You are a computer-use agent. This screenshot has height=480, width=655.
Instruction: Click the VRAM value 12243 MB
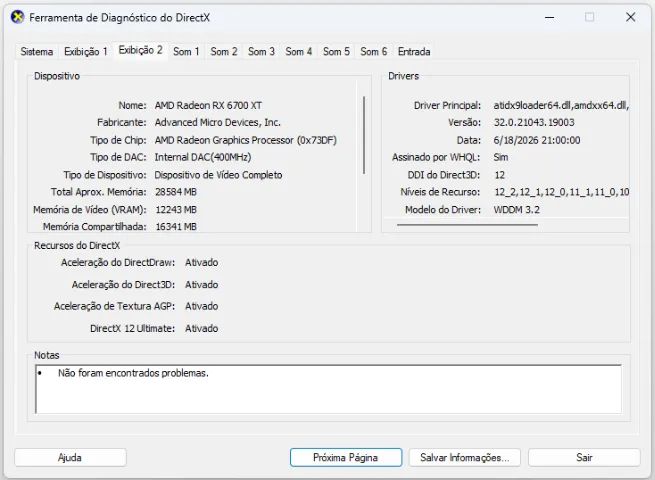pyautogui.click(x=175, y=209)
